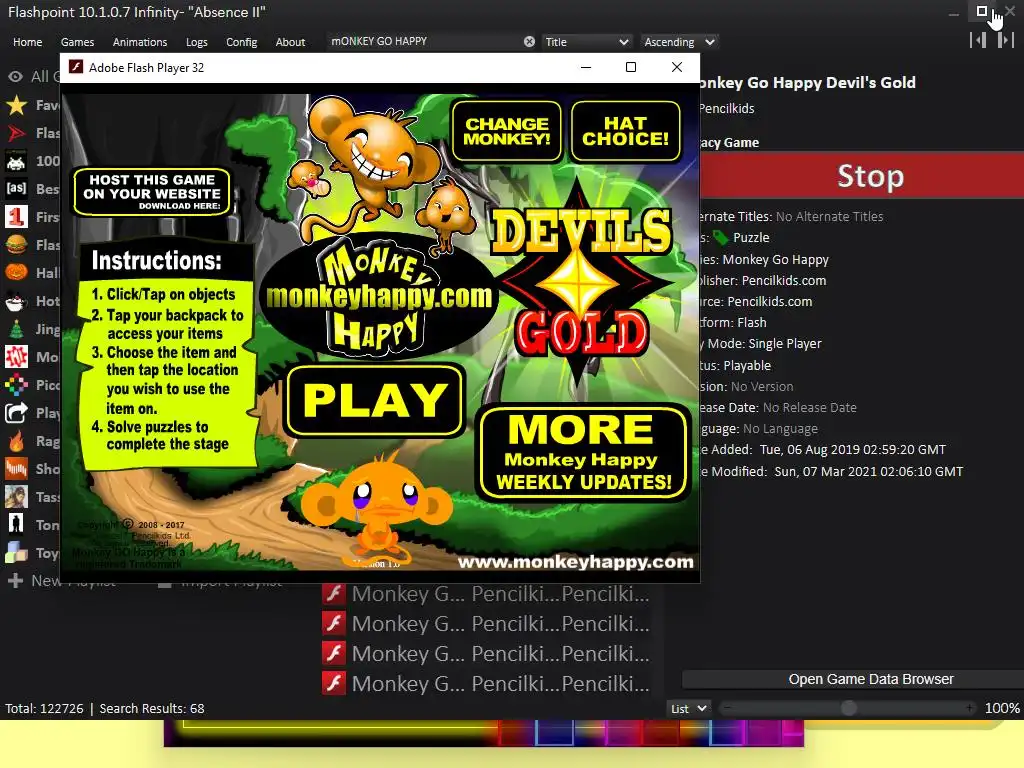
Task: Select the red Flash arrow playlist icon
Action: (x=16, y=133)
